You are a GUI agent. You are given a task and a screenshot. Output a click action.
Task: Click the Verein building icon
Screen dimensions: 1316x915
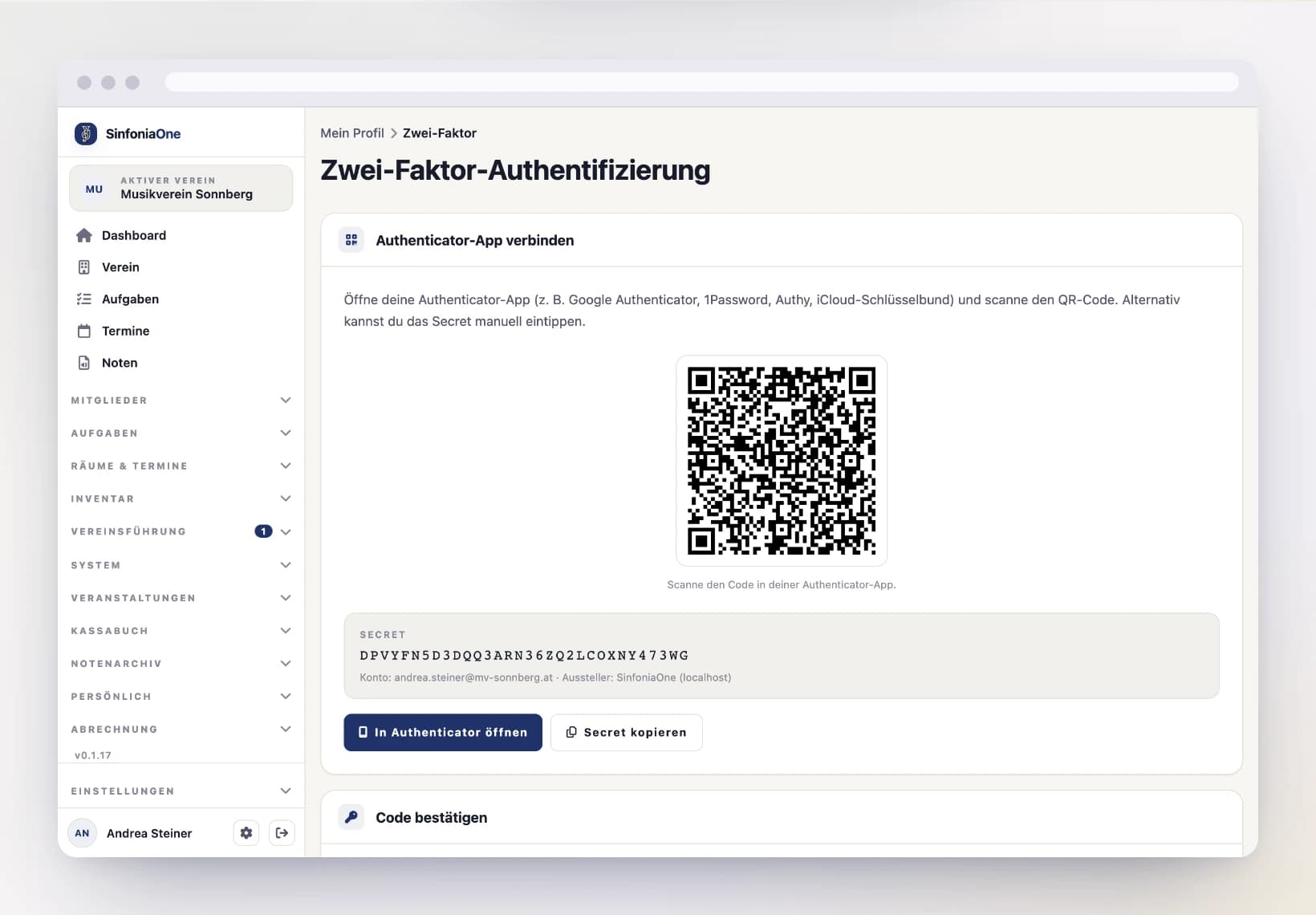click(84, 267)
